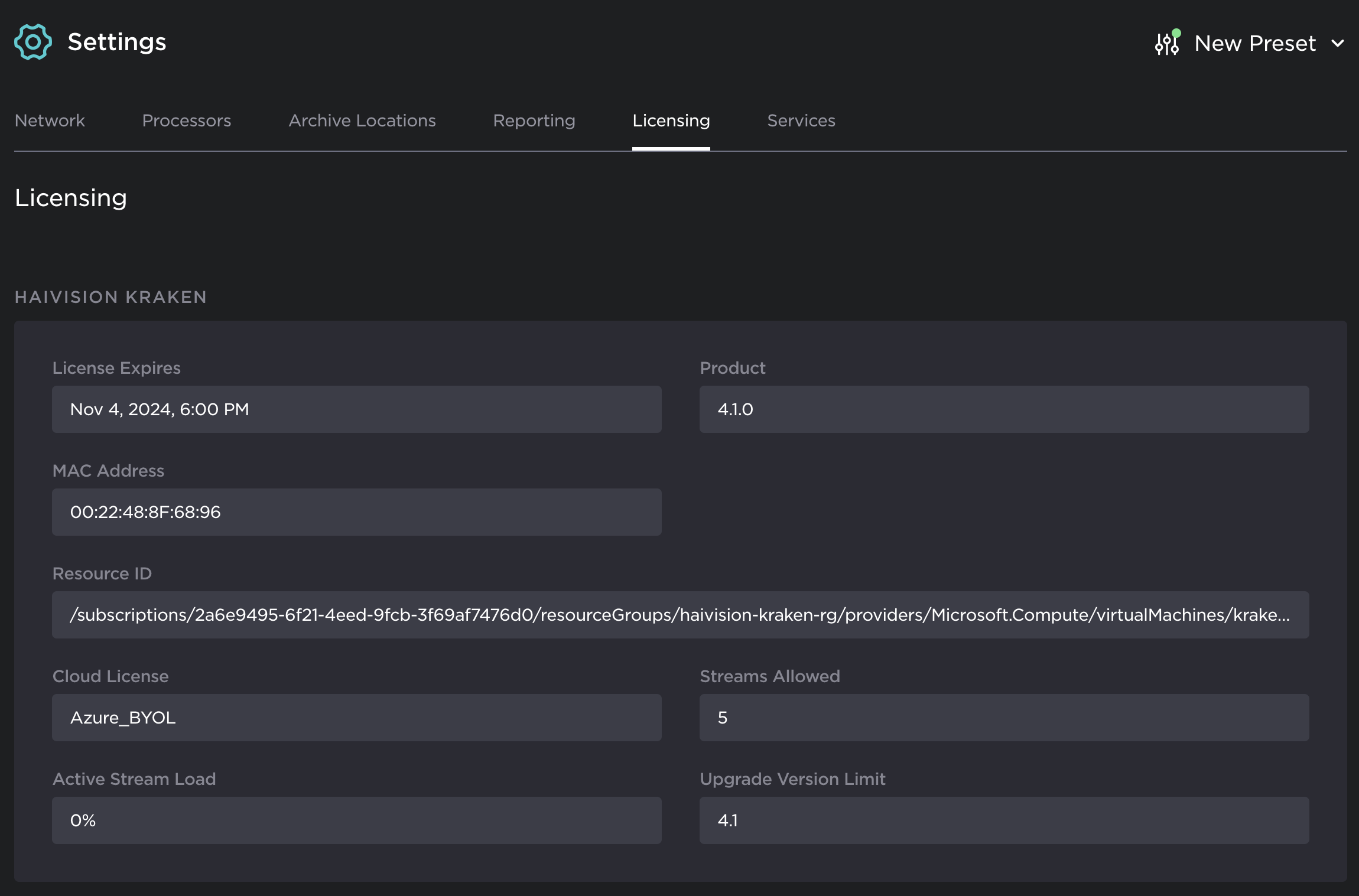
Task: Click the License Expires field
Action: (x=356, y=409)
